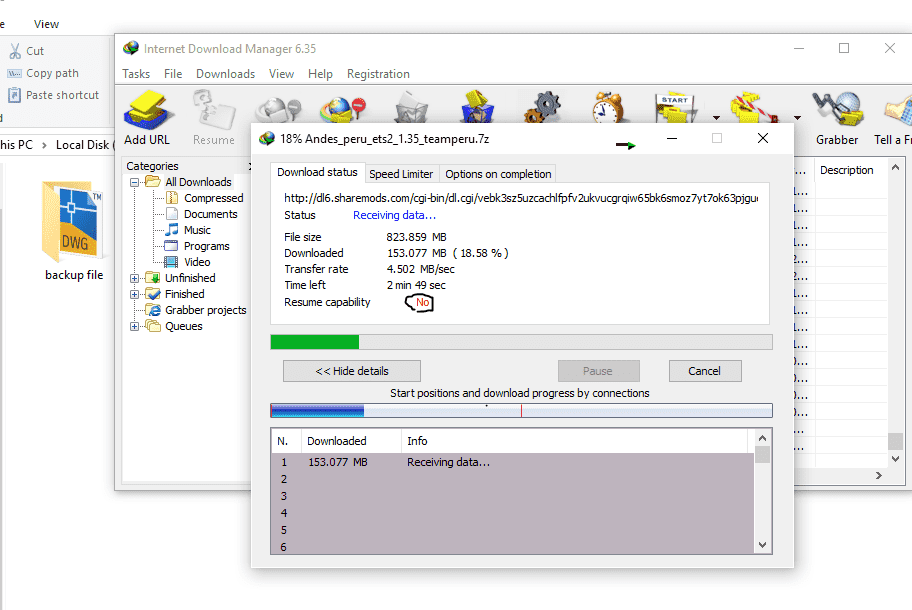
Task: Click the Stop Queue toolbar icon
Action: click(x=755, y=108)
